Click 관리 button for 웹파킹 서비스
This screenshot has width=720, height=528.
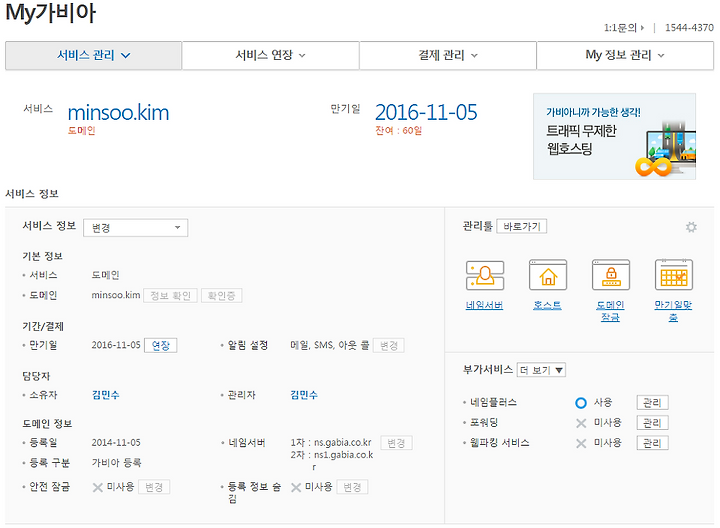[x=652, y=443]
